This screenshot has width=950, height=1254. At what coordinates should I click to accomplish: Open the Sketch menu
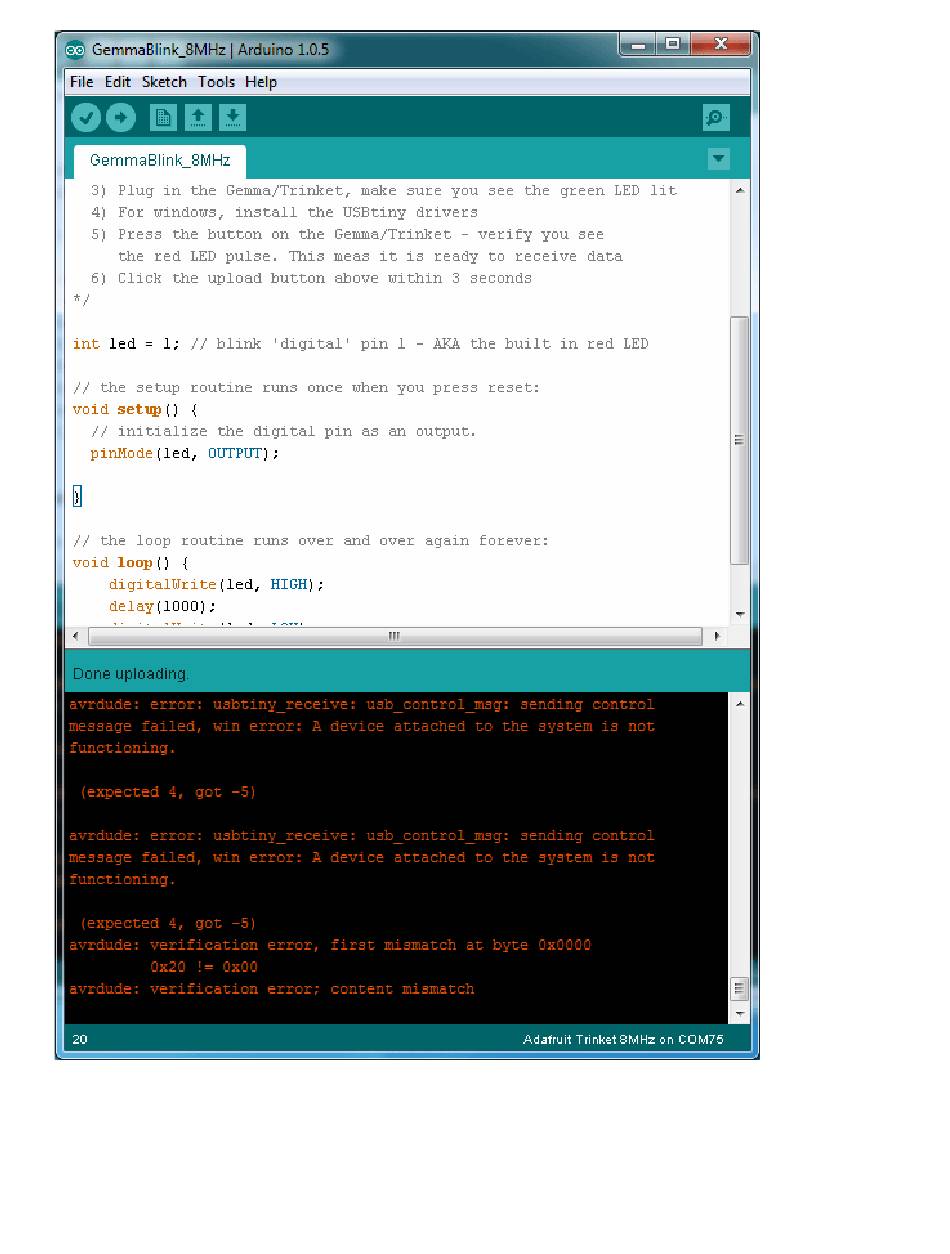coord(164,82)
